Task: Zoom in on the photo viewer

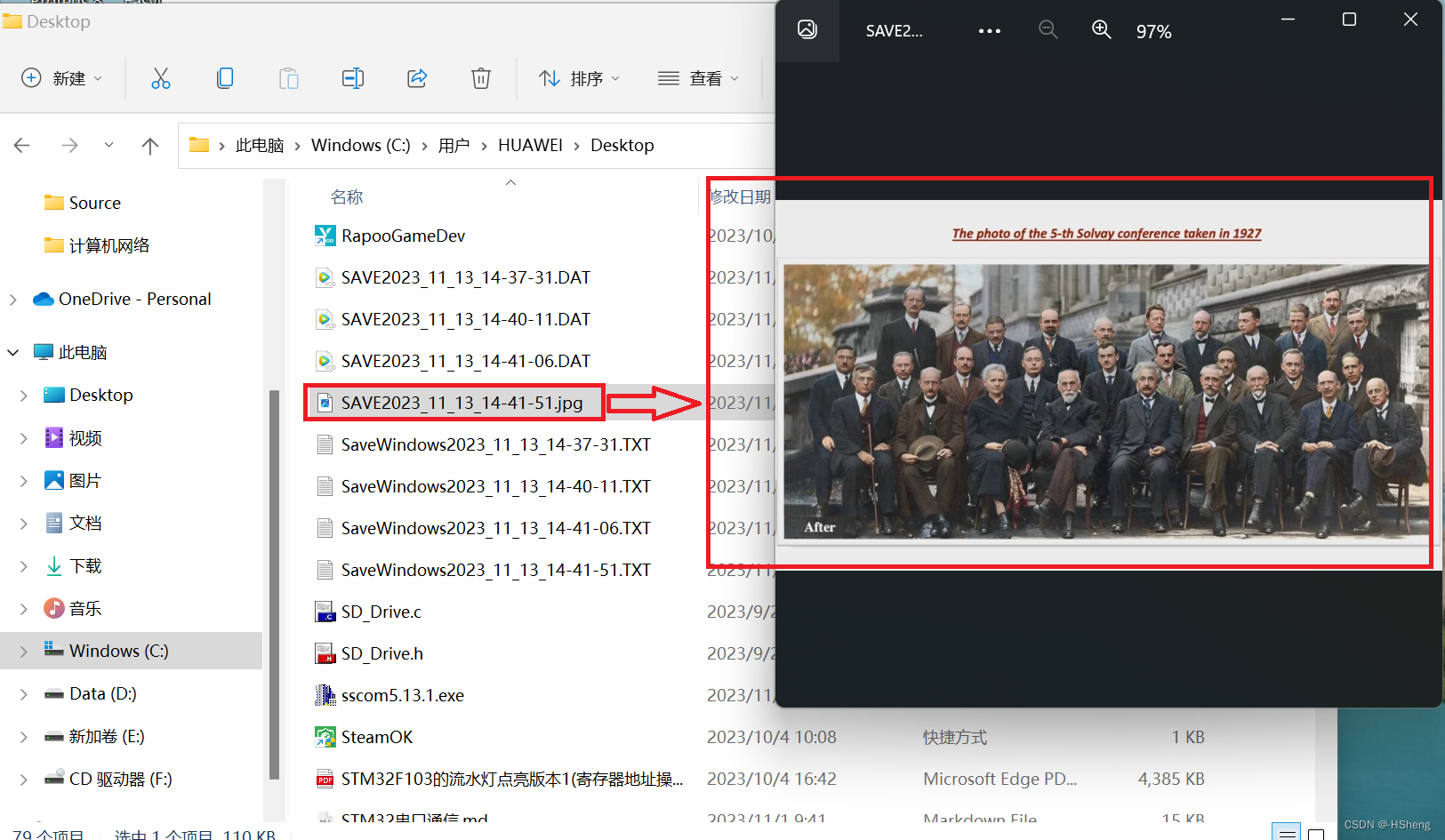Action: pos(1102,29)
